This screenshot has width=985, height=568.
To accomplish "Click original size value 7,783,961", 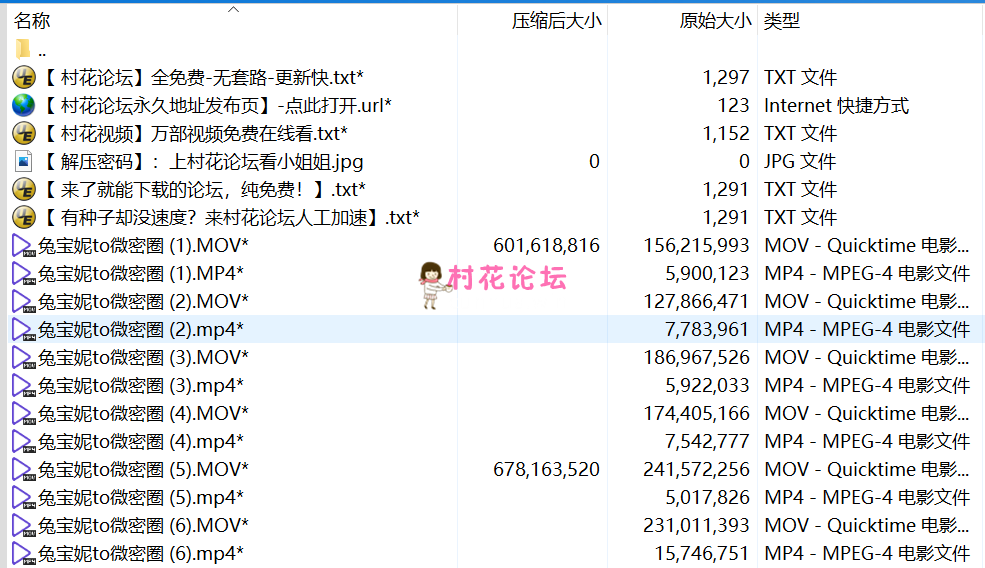I will [707, 329].
